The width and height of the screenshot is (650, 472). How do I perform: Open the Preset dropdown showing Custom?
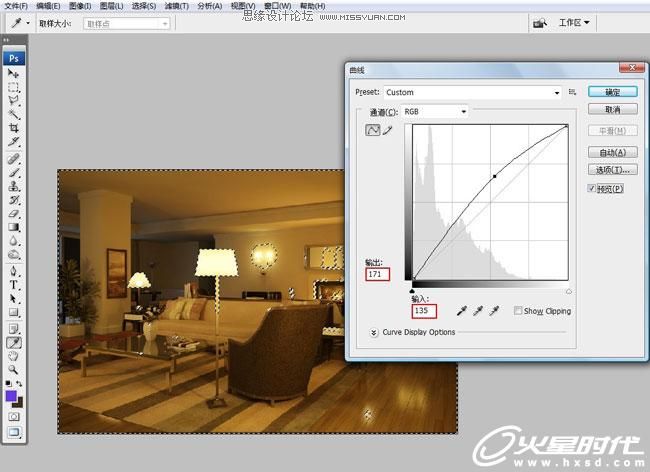pos(472,93)
